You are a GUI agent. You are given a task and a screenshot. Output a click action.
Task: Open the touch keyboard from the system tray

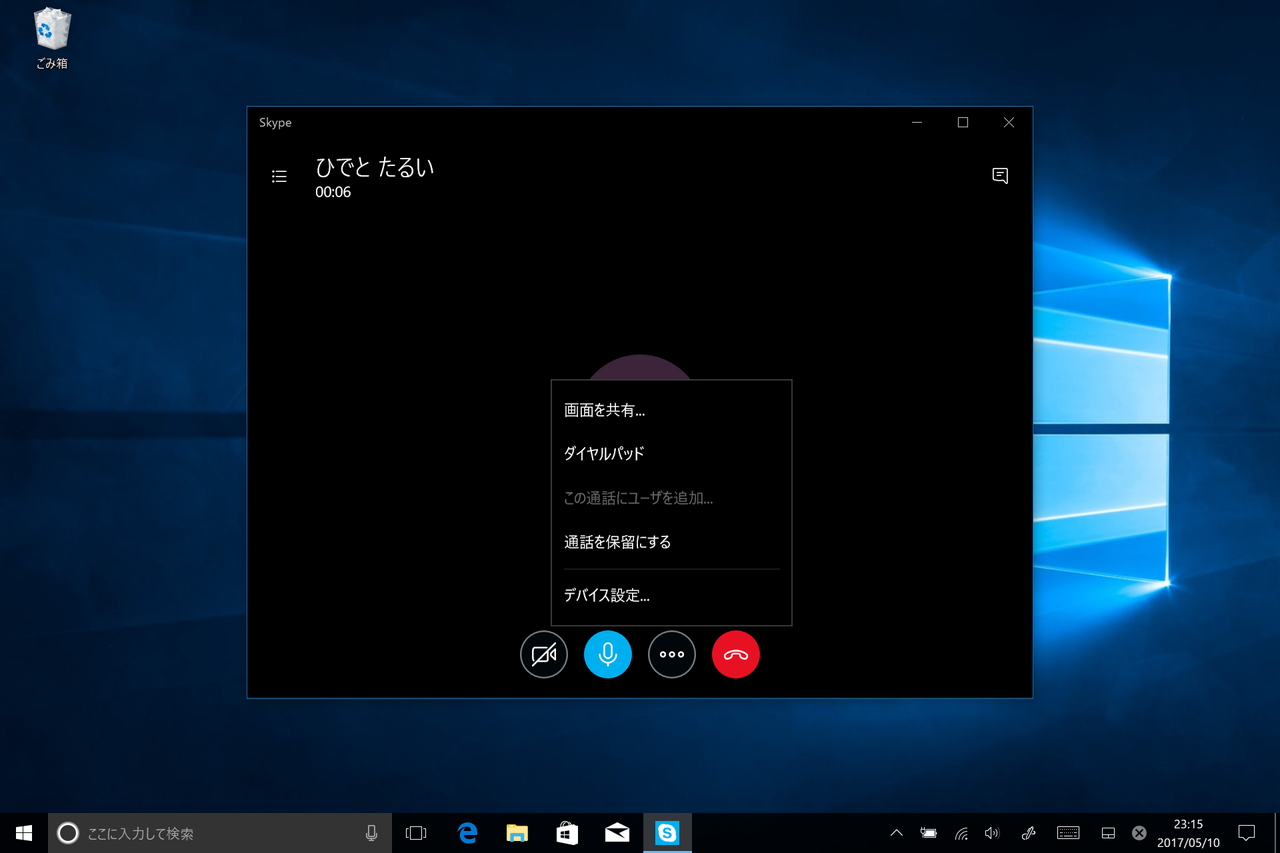coord(1068,832)
